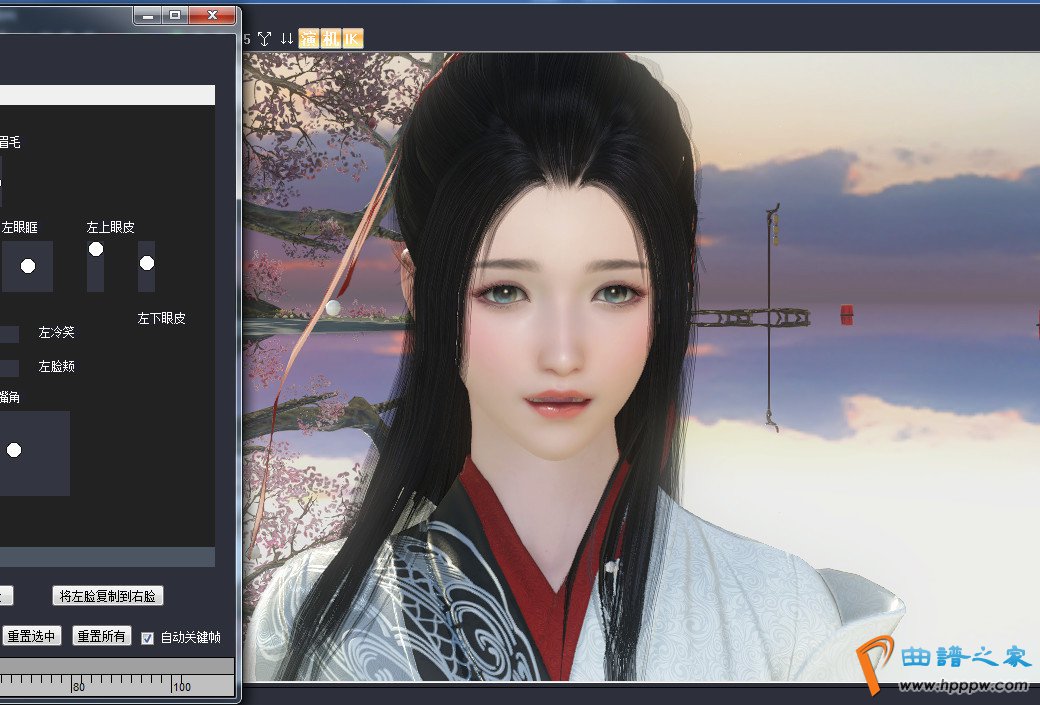
Task: Toggle the orange 机 toolbar button
Action: (x=331, y=39)
